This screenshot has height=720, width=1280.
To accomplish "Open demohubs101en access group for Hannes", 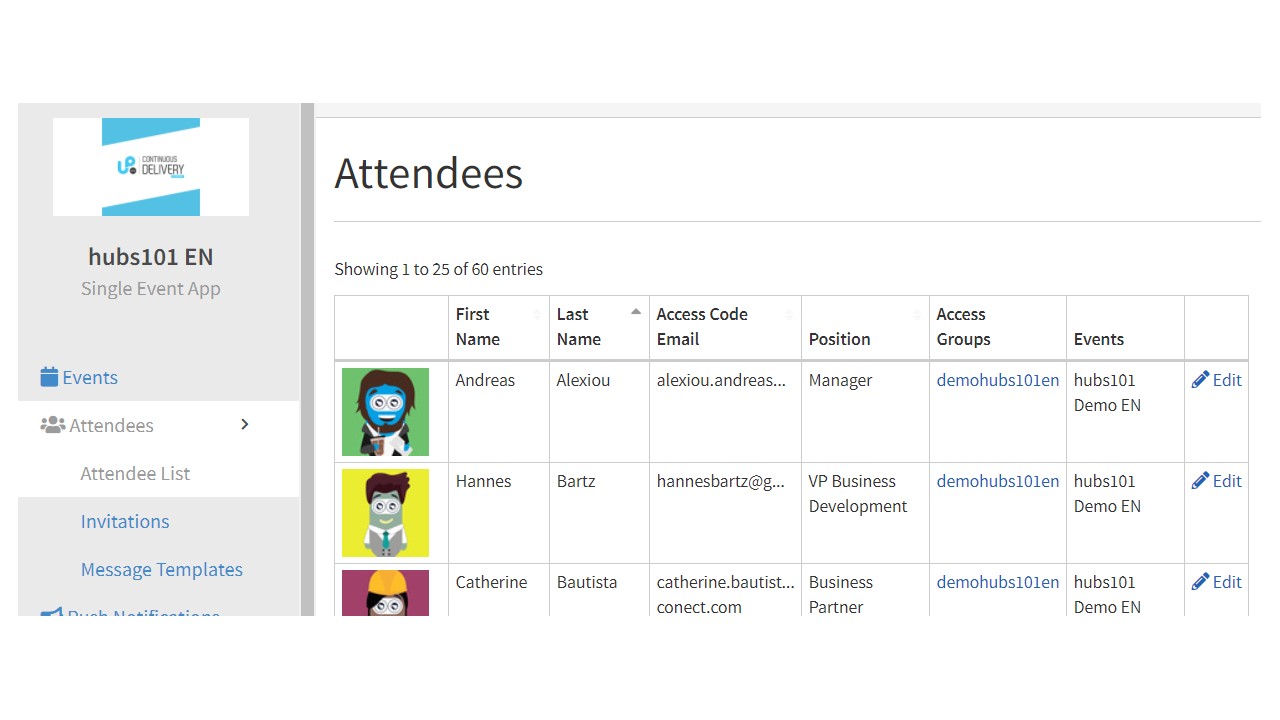I will 998,481.
